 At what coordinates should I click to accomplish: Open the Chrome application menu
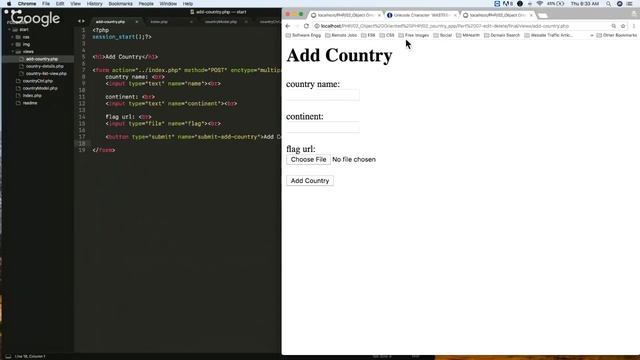tap(27, 4)
